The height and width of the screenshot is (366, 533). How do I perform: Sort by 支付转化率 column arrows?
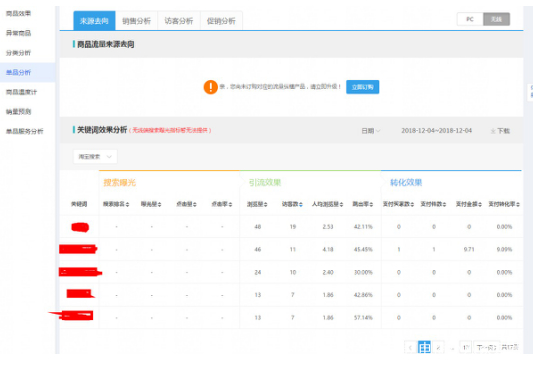[518, 204]
